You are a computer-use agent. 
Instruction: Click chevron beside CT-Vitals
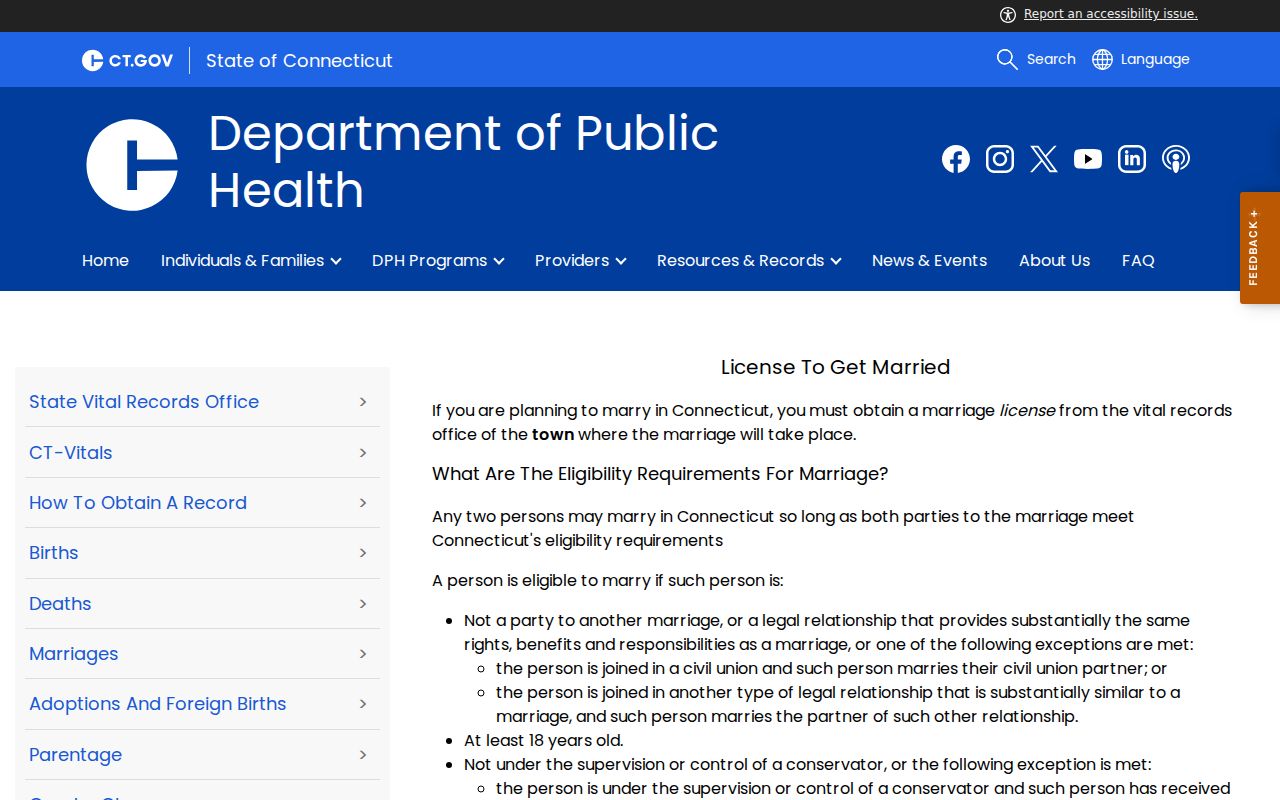pyautogui.click(x=363, y=452)
